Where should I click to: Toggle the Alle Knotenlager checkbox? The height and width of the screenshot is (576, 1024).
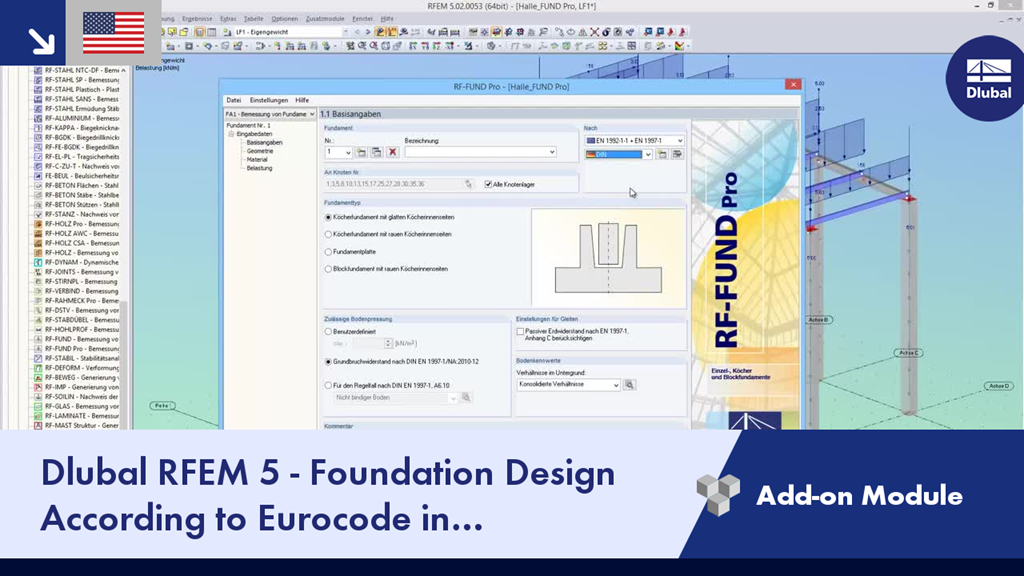pos(488,184)
